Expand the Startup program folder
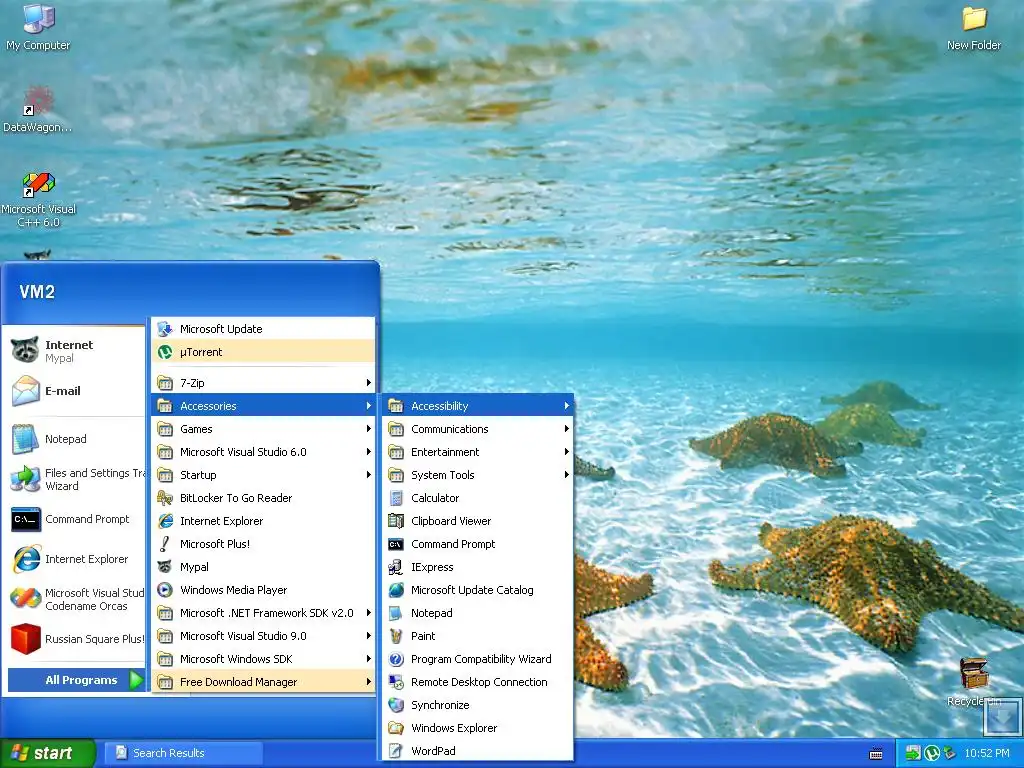Viewport: 1024px width, 768px height. click(x=263, y=475)
